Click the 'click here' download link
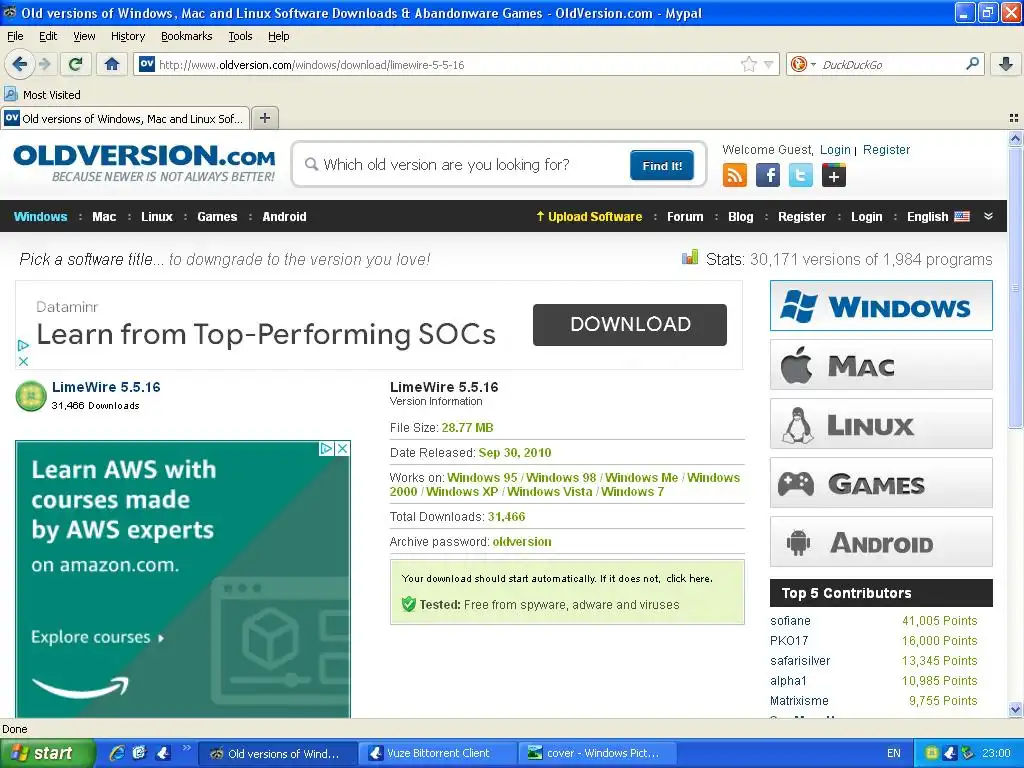The width and height of the screenshot is (1024, 768). pyautogui.click(x=688, y=578)
